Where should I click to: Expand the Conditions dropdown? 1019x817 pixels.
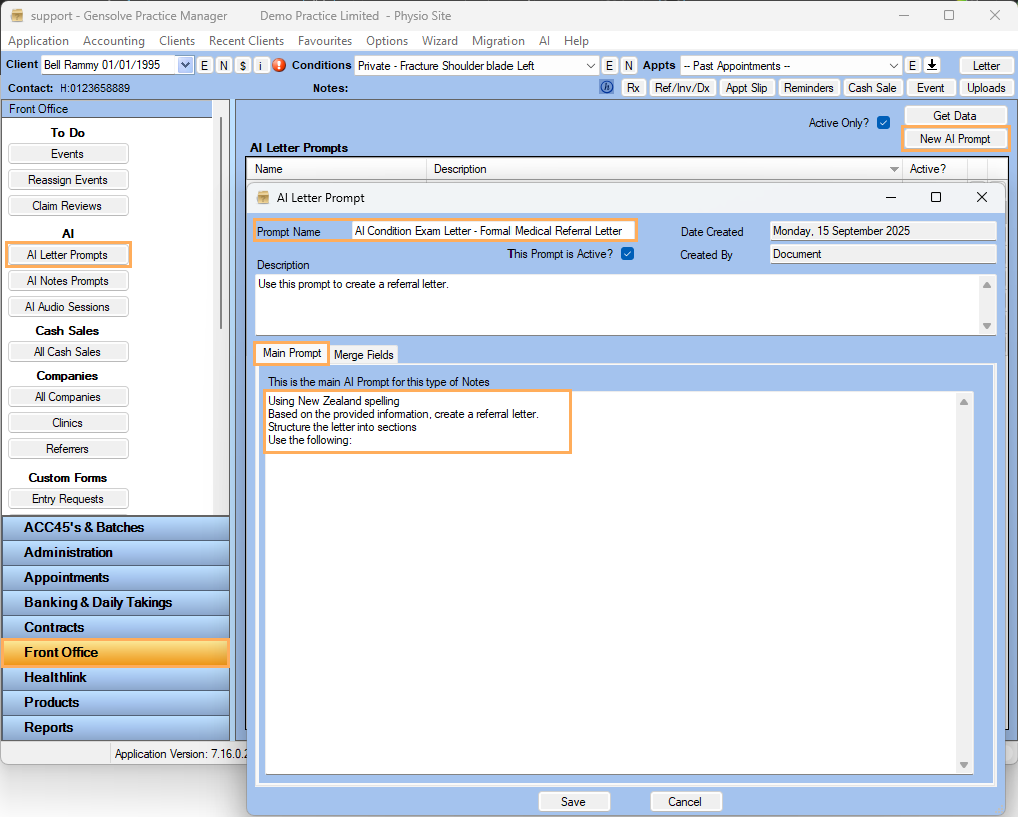pyautogui.click(x=590, y=66)
